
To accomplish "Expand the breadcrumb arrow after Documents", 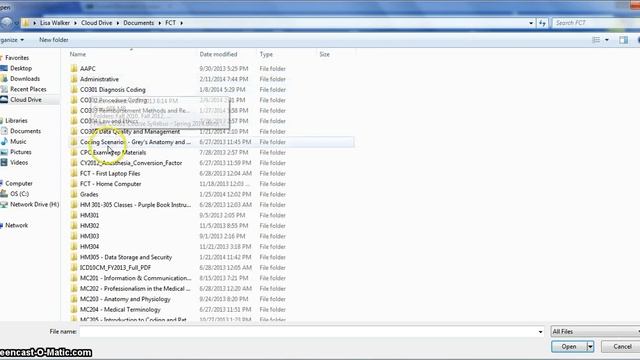I will pos(160,23).
